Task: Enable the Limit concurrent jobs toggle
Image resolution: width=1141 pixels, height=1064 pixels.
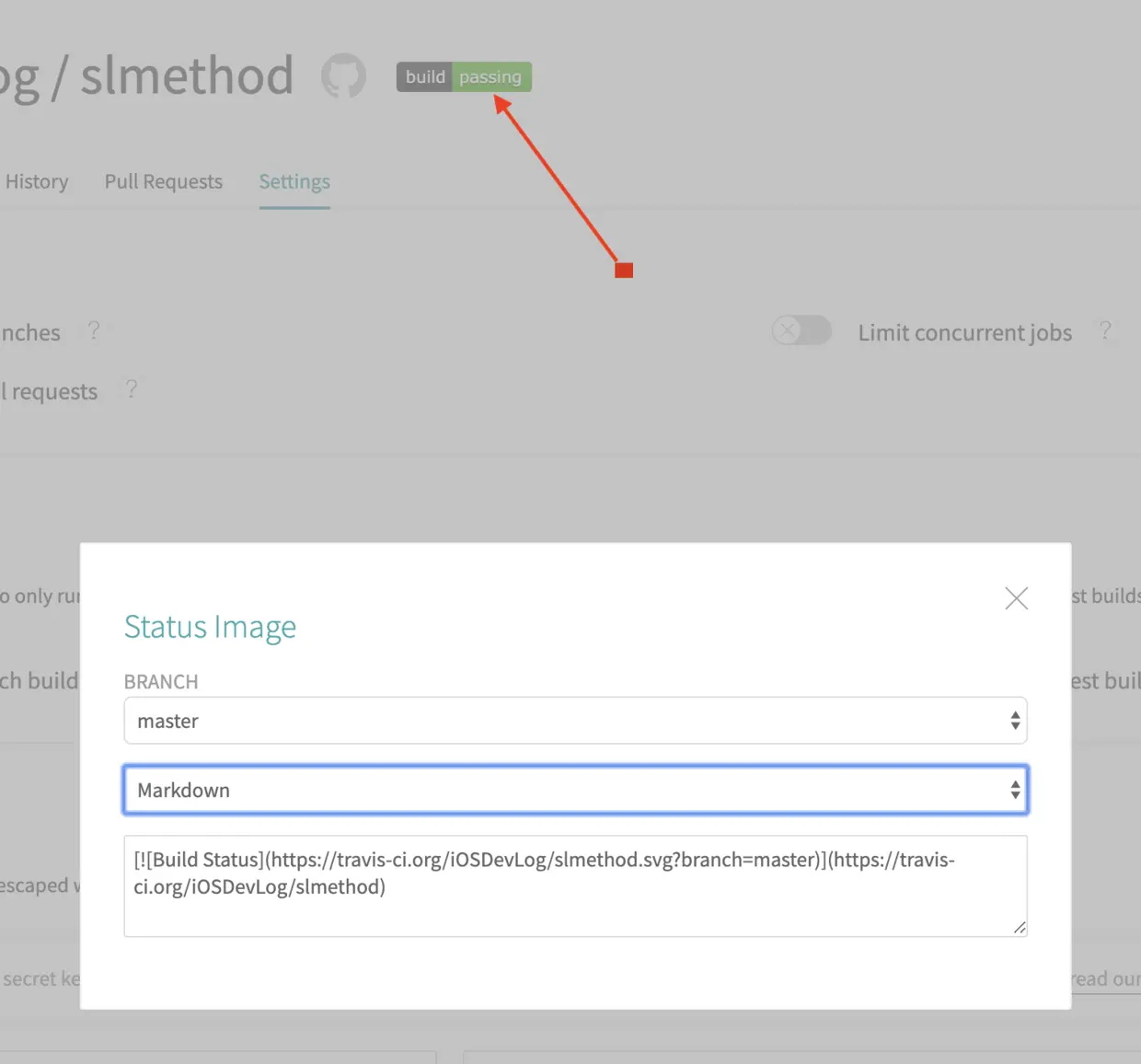Action: tap(801, 330)
